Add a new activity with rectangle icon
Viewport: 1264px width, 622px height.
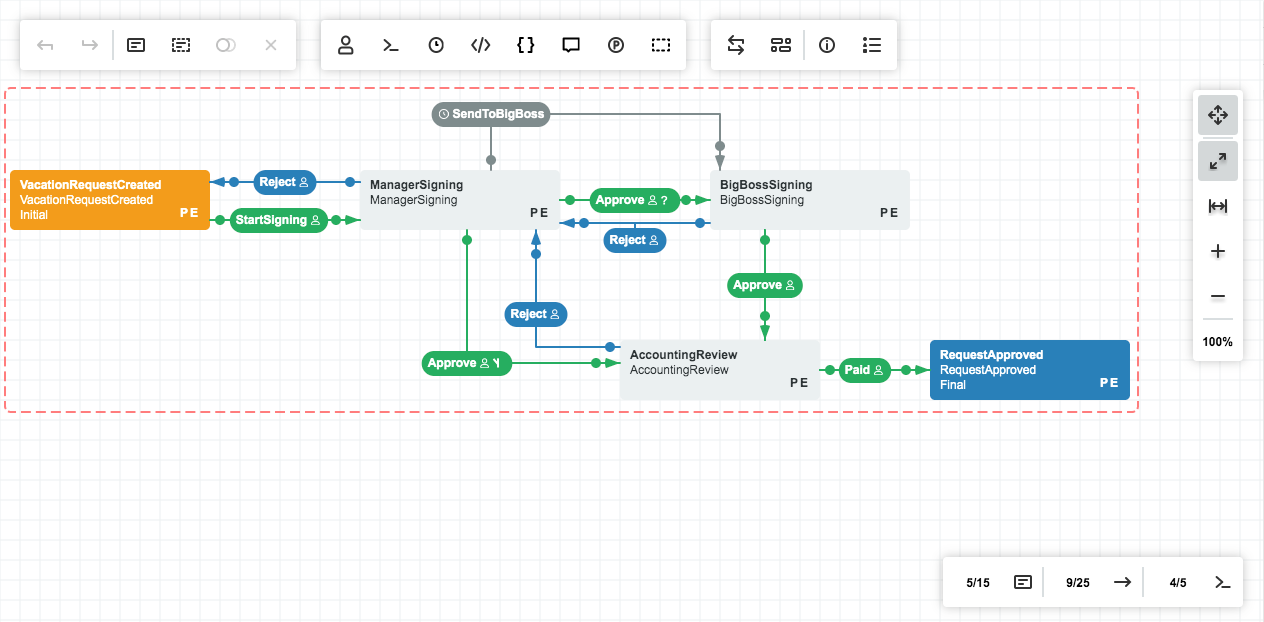click(136, 45)
